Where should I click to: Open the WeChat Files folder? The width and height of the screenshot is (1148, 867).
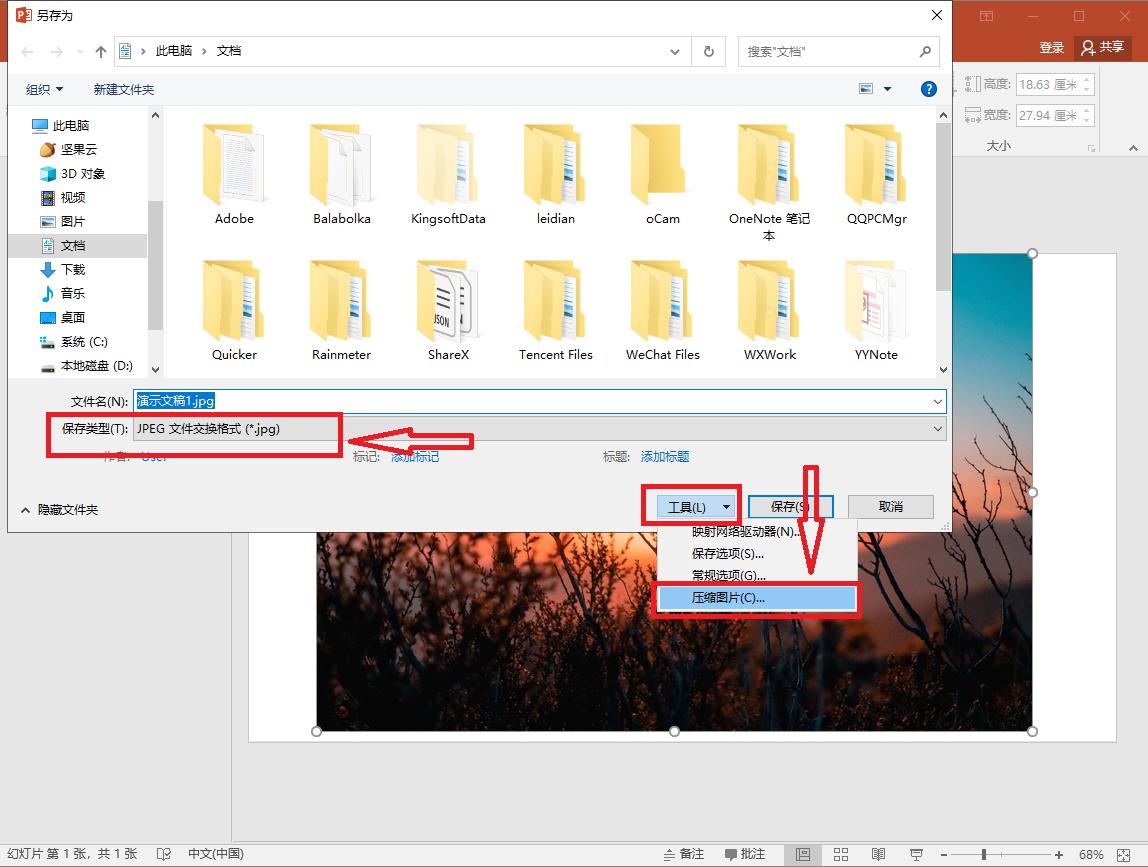point(663,310)
